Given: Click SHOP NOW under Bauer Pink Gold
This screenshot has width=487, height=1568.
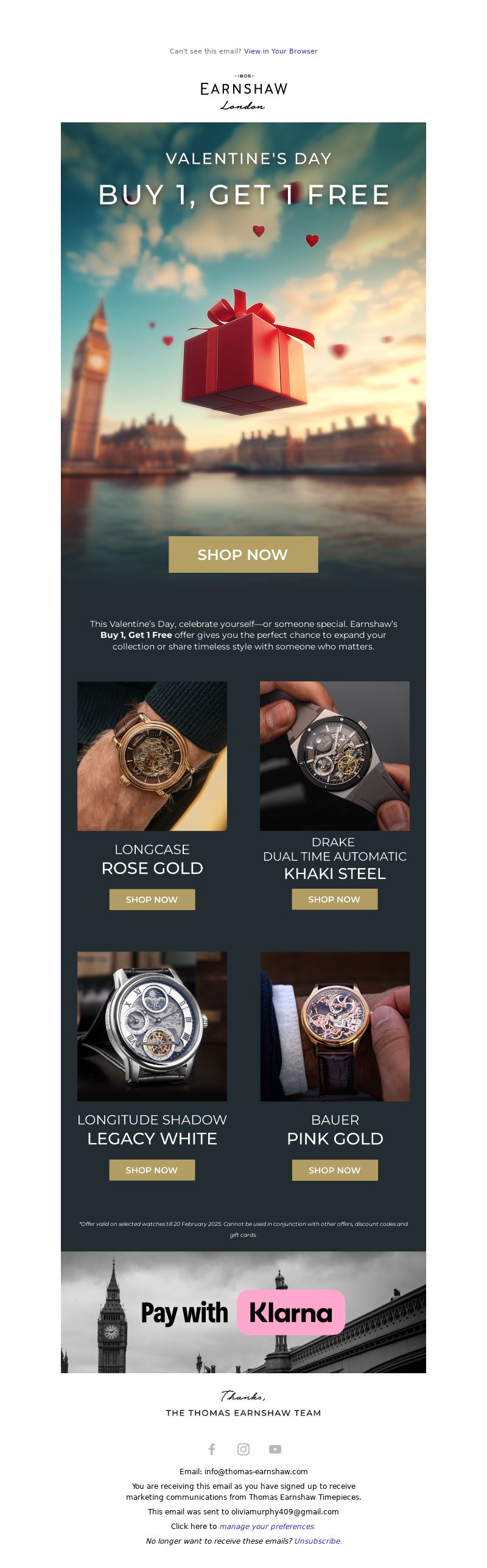Looking at the screenshot, I should point(335,1170).
